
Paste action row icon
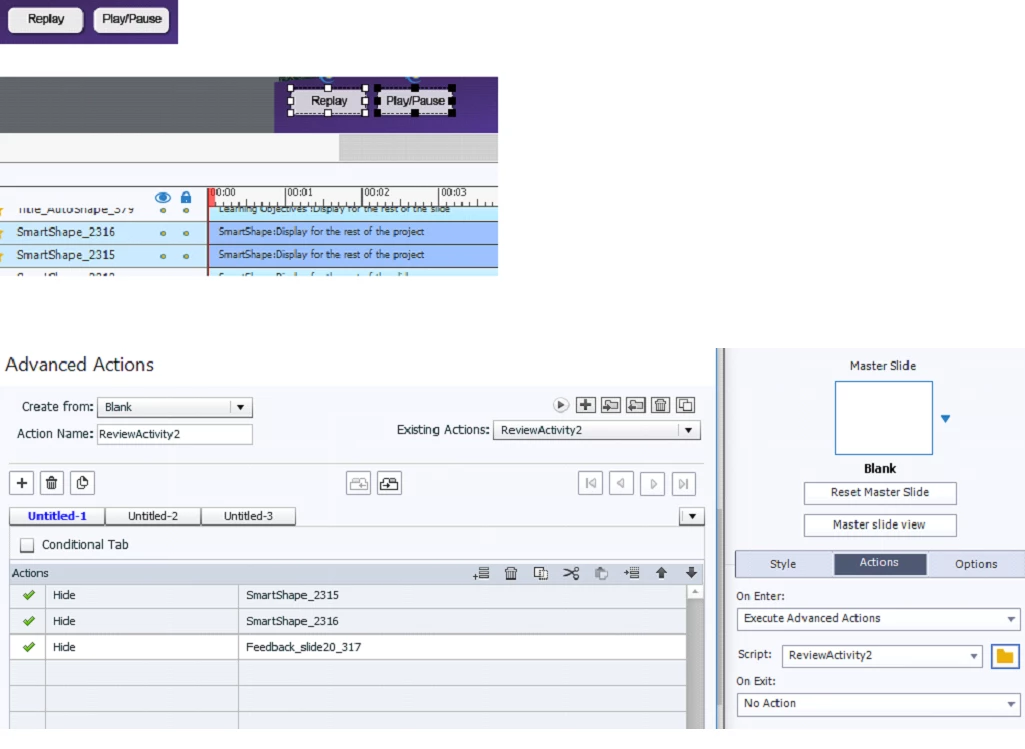pos(601,573)
